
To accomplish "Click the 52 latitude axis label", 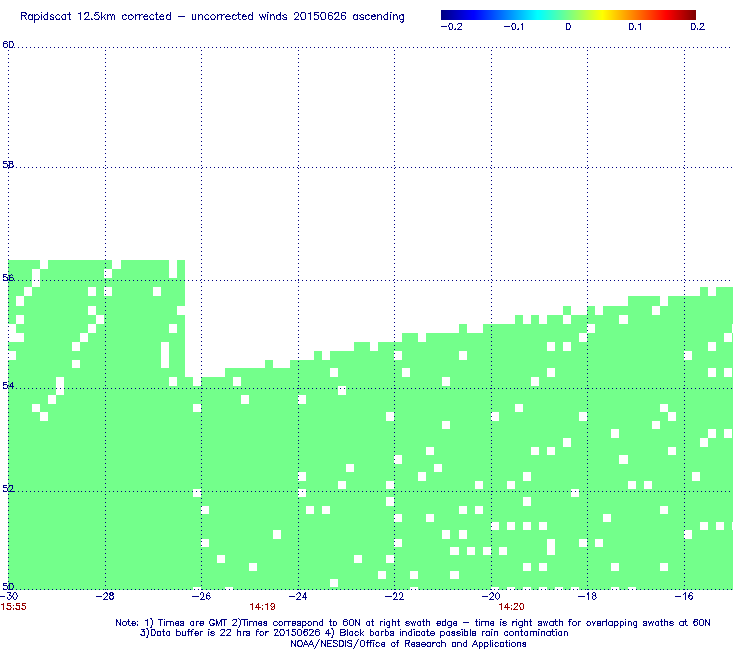I will click(x=8, y=489).
